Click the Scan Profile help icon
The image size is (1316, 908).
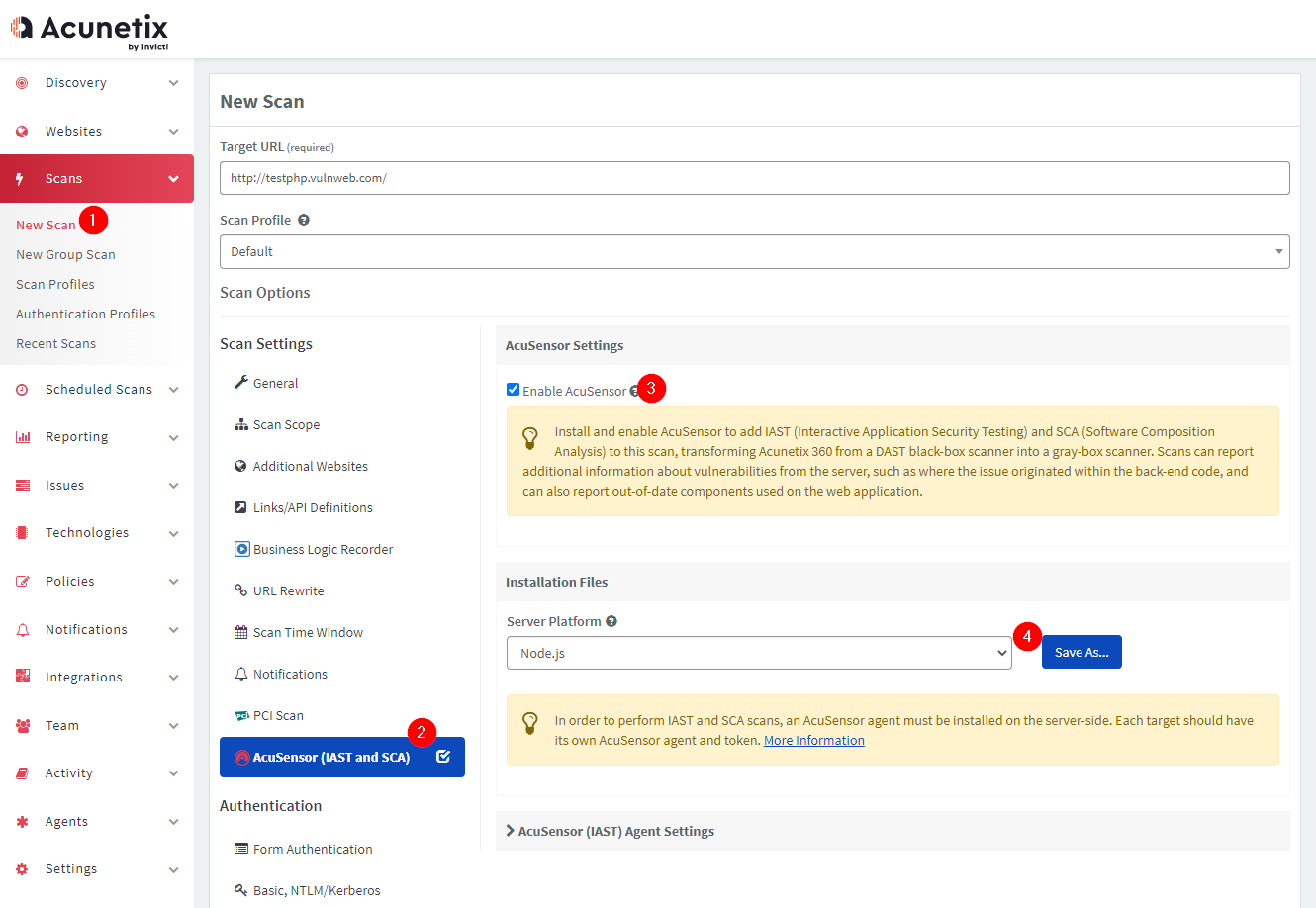point(304,221)
